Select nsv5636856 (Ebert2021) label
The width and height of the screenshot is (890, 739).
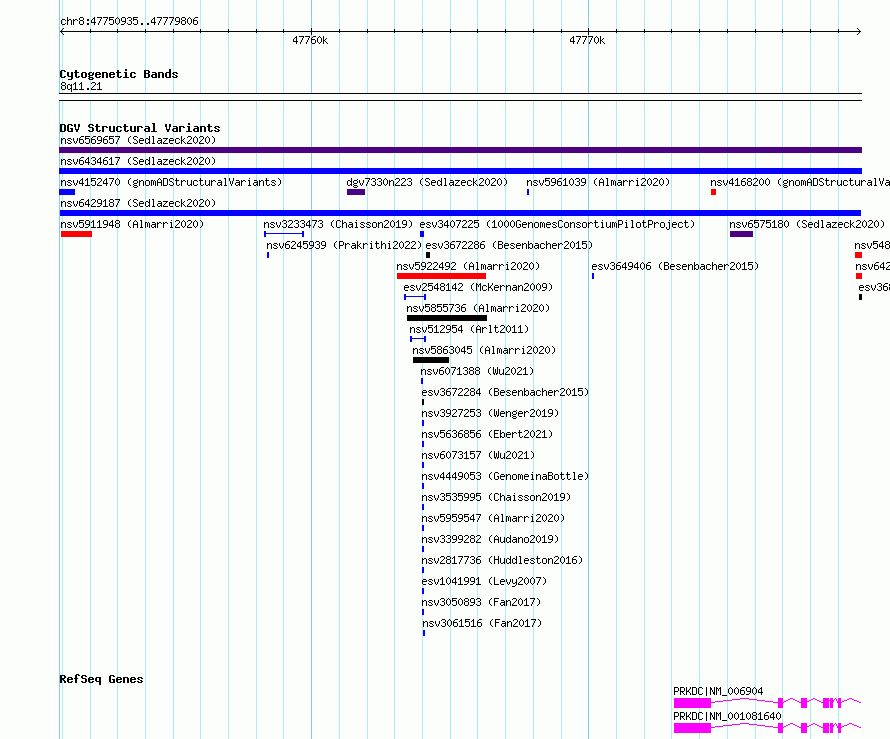tap(487, 434)
